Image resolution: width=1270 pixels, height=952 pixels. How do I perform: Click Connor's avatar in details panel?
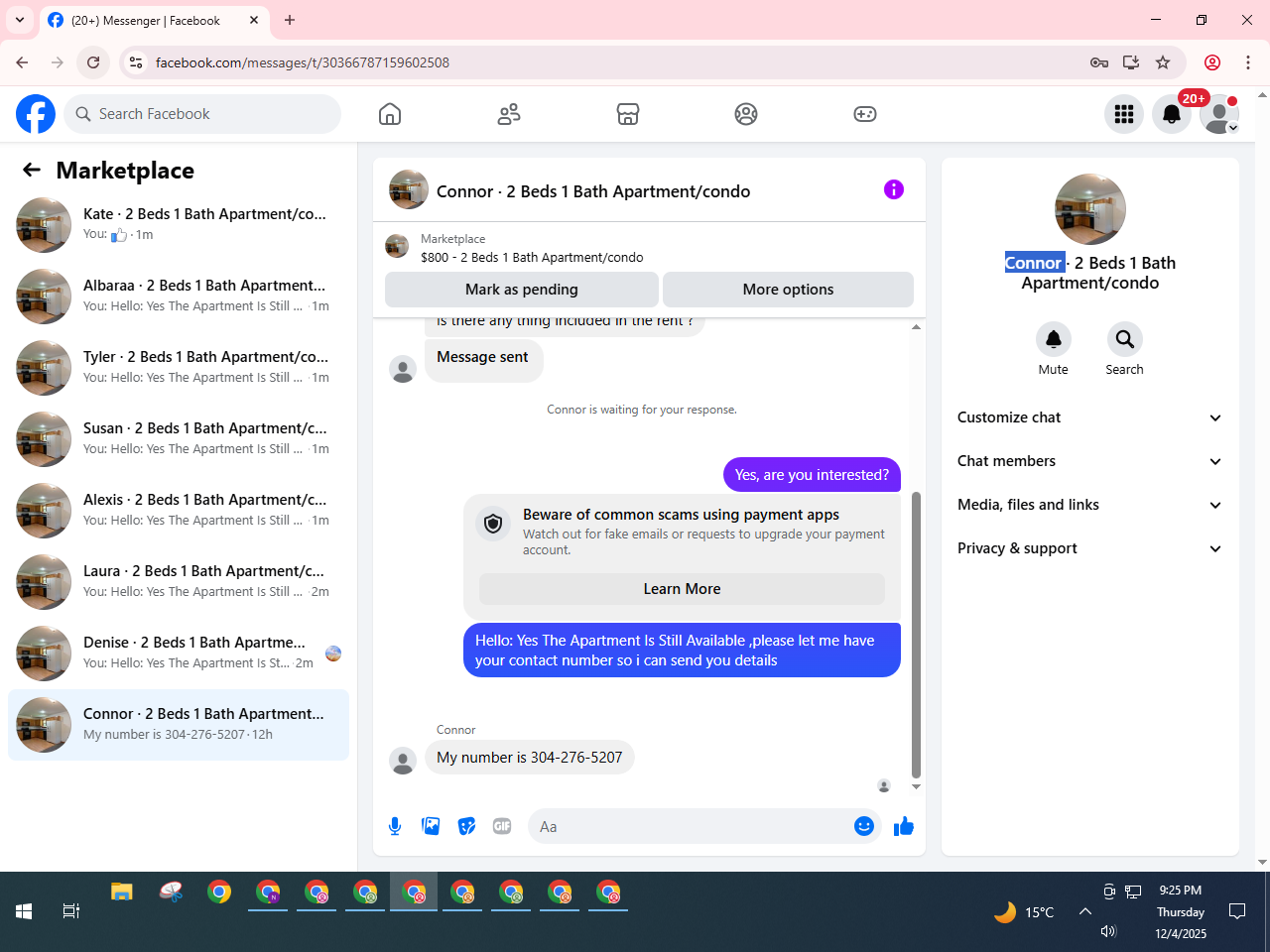[1090, 209]
